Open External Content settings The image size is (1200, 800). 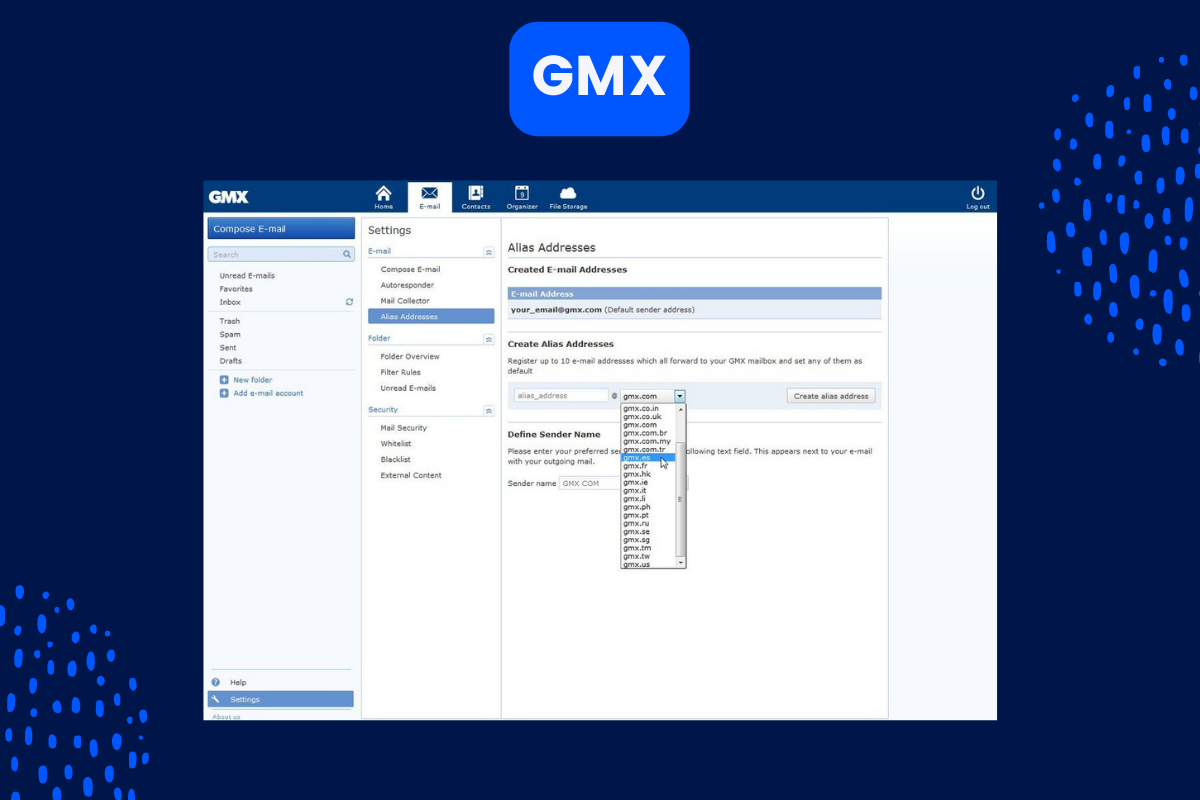[x=411, y=476]
